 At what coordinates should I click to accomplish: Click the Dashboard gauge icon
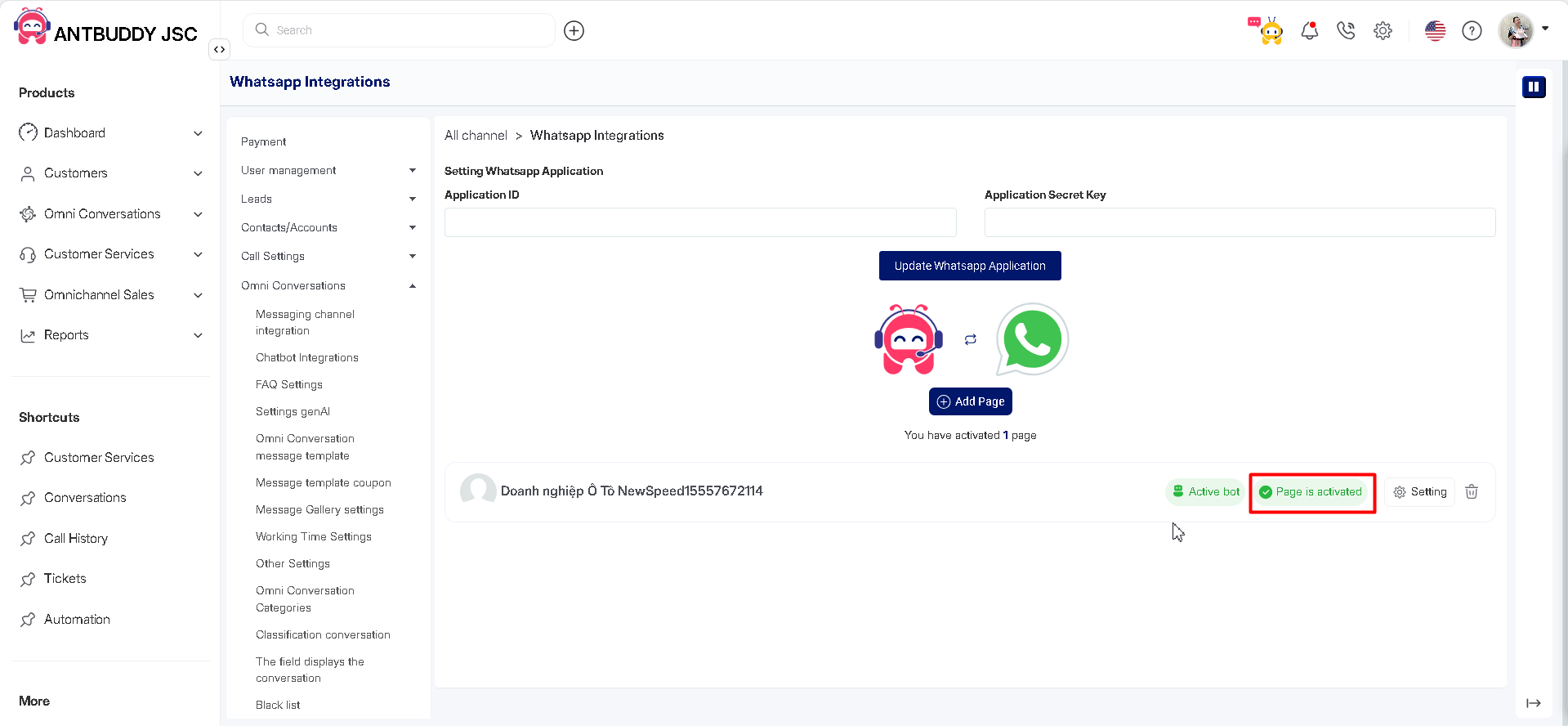[x=28, y=132]
